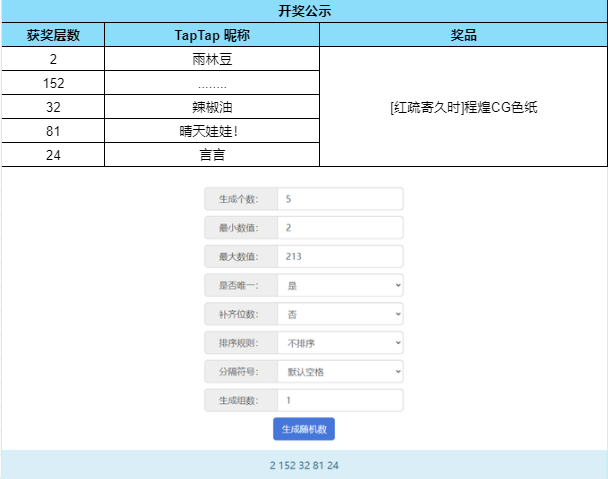Viewport: 608px width, 479px height.
Task: Click the 奖品 column header
Action: pyautogui.click(x=463, y=35)
